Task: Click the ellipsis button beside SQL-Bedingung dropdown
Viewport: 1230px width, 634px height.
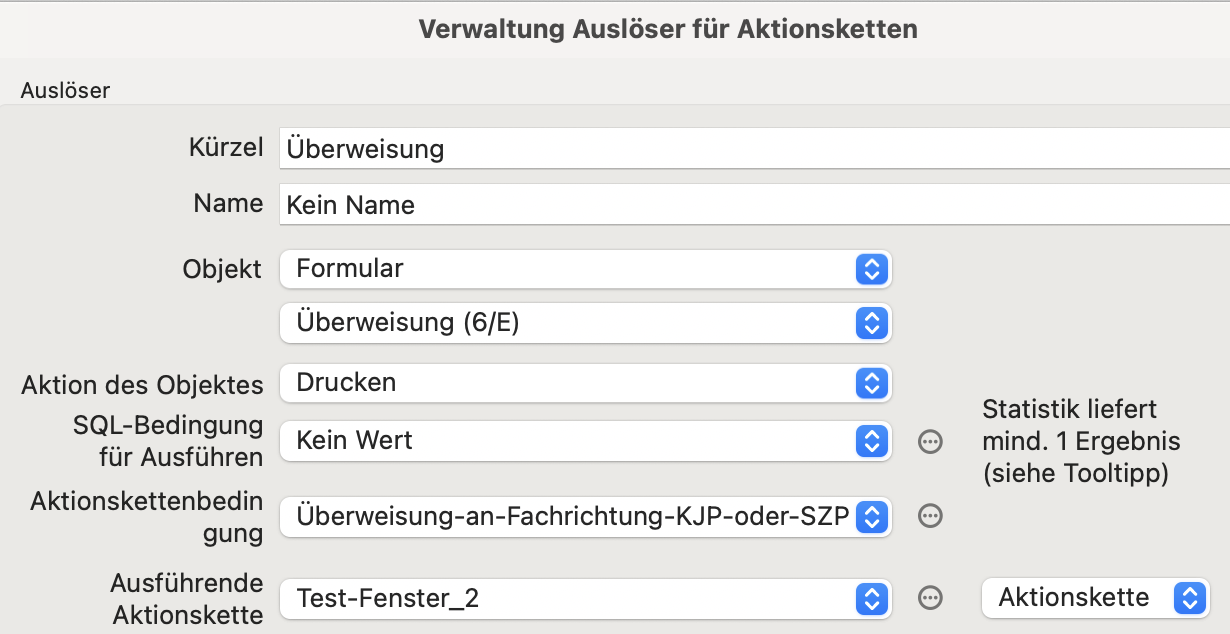Action: 930,441
